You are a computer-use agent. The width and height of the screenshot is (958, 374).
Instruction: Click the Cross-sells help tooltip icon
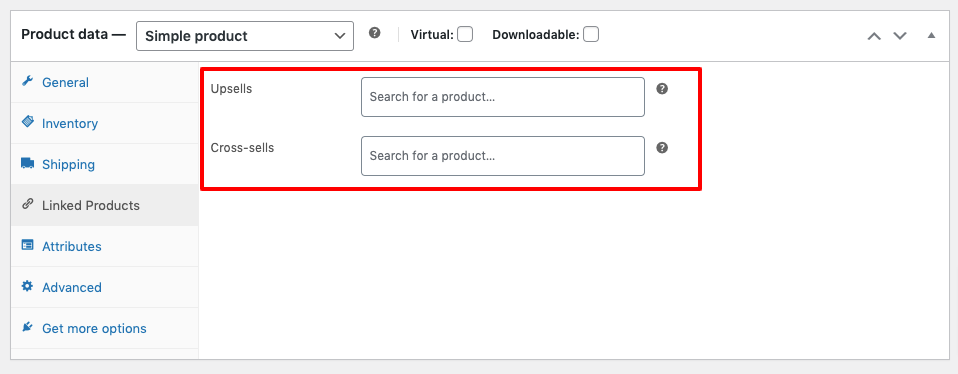pos(662,148)
